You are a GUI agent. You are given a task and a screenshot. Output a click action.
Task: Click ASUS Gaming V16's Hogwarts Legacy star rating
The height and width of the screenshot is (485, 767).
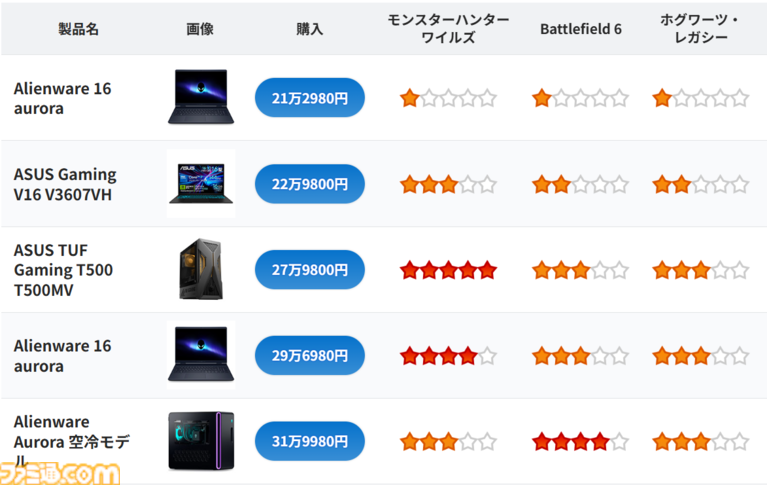[x=700, y=184]
